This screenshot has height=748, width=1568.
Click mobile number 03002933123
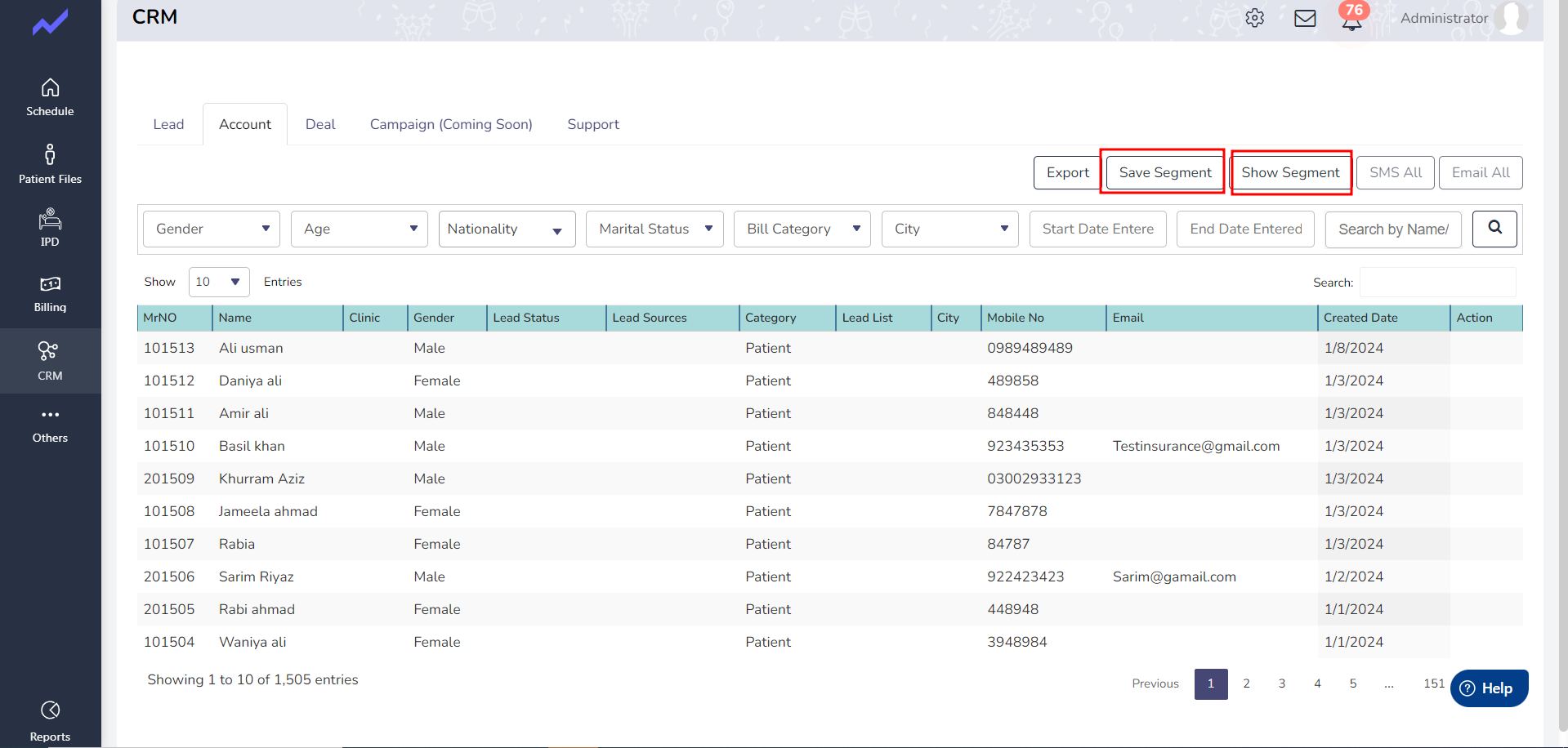click(x=1034, y=479)
